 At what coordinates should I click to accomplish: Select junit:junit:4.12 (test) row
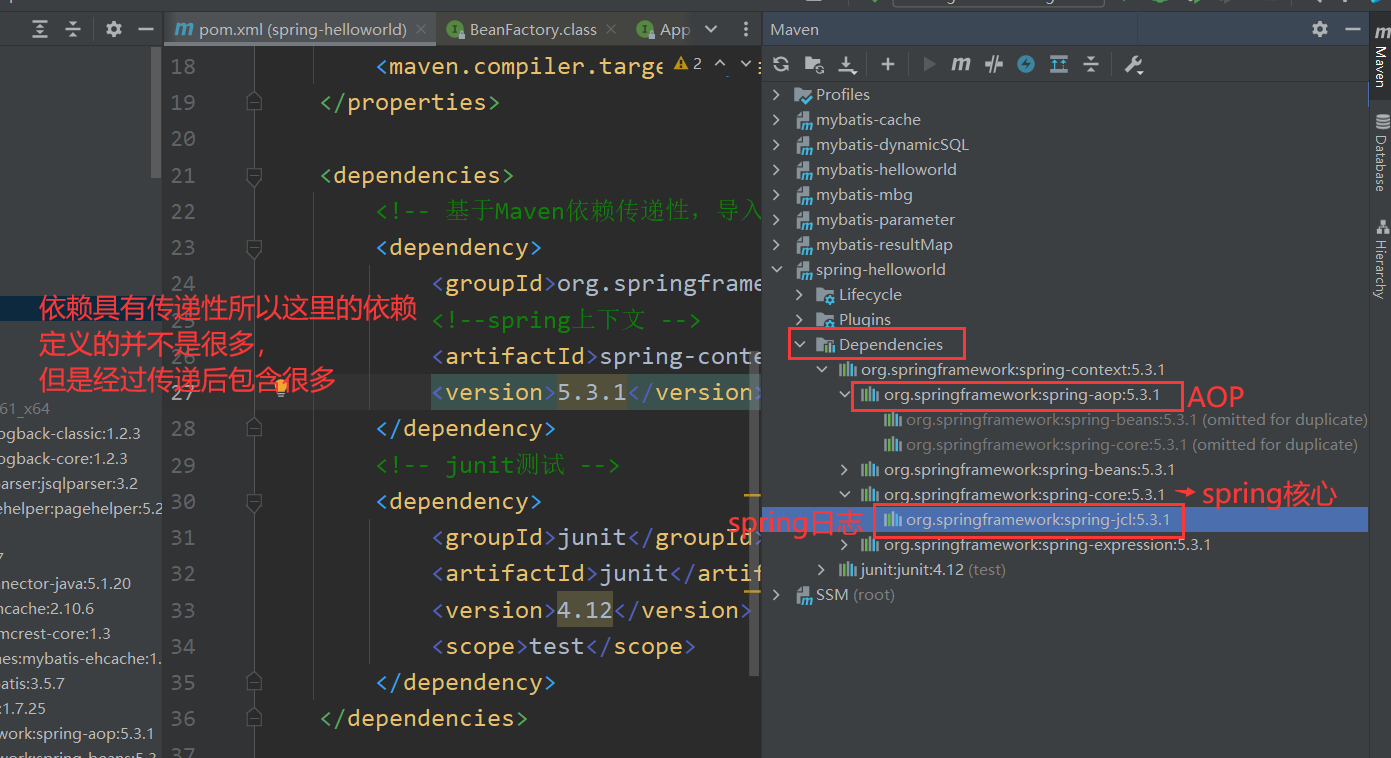click(1065, 570)
